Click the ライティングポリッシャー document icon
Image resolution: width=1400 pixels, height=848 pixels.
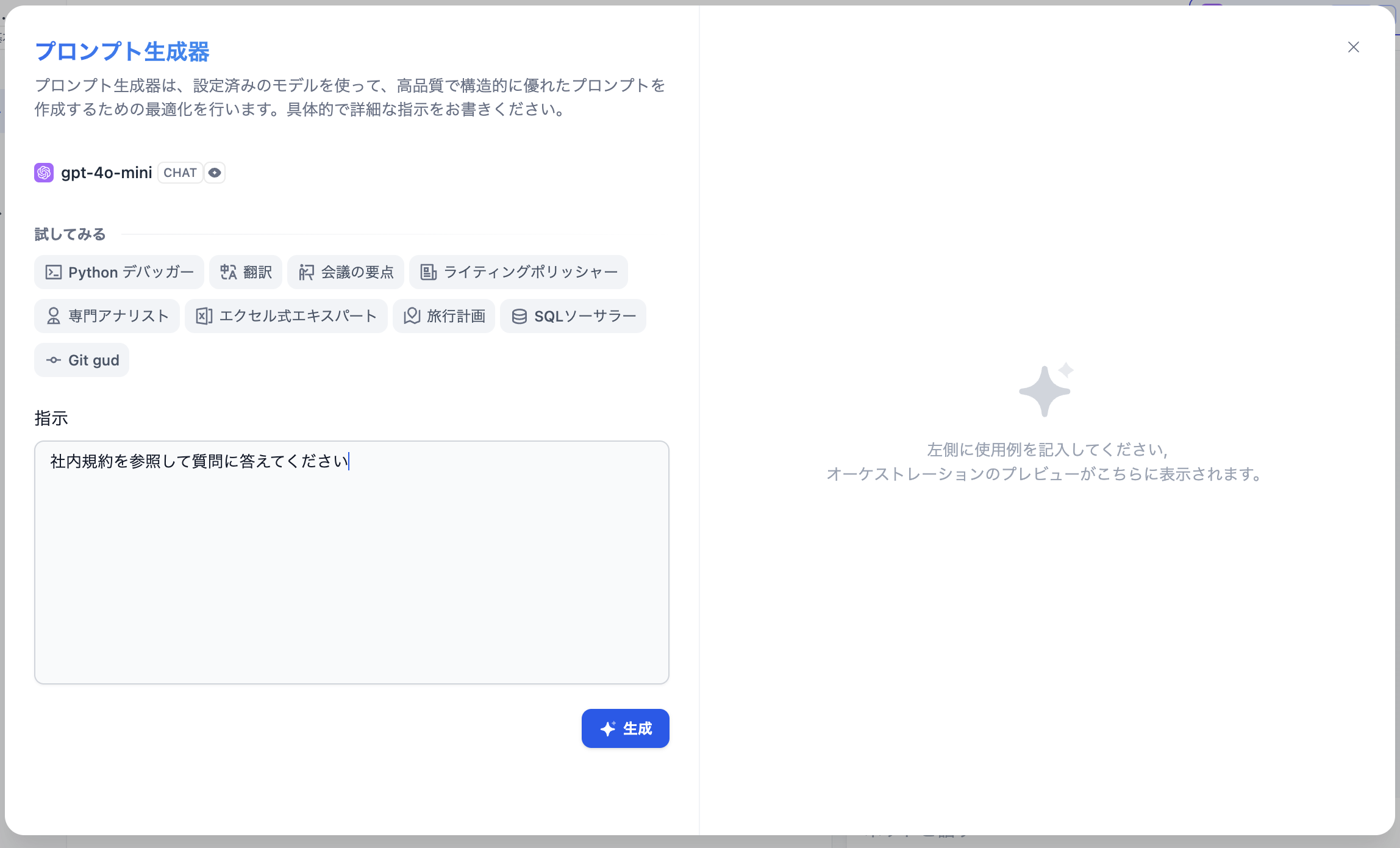[429, 272]
